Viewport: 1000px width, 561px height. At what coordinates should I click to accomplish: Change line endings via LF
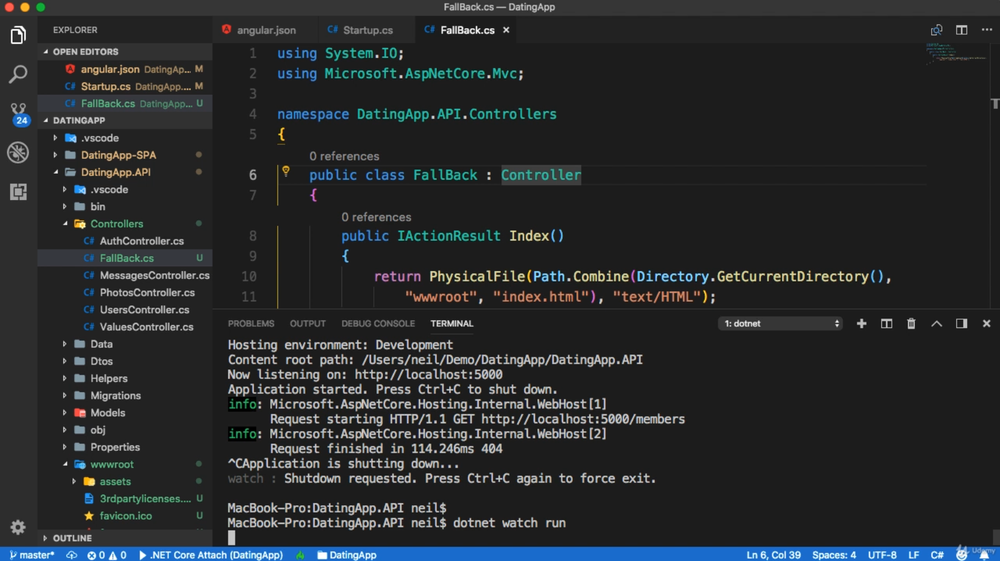(x=913, y=555)
